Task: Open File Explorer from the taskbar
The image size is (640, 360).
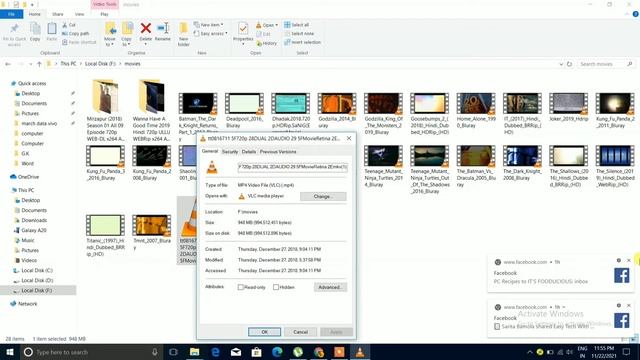Action: [x=195, y=352]
